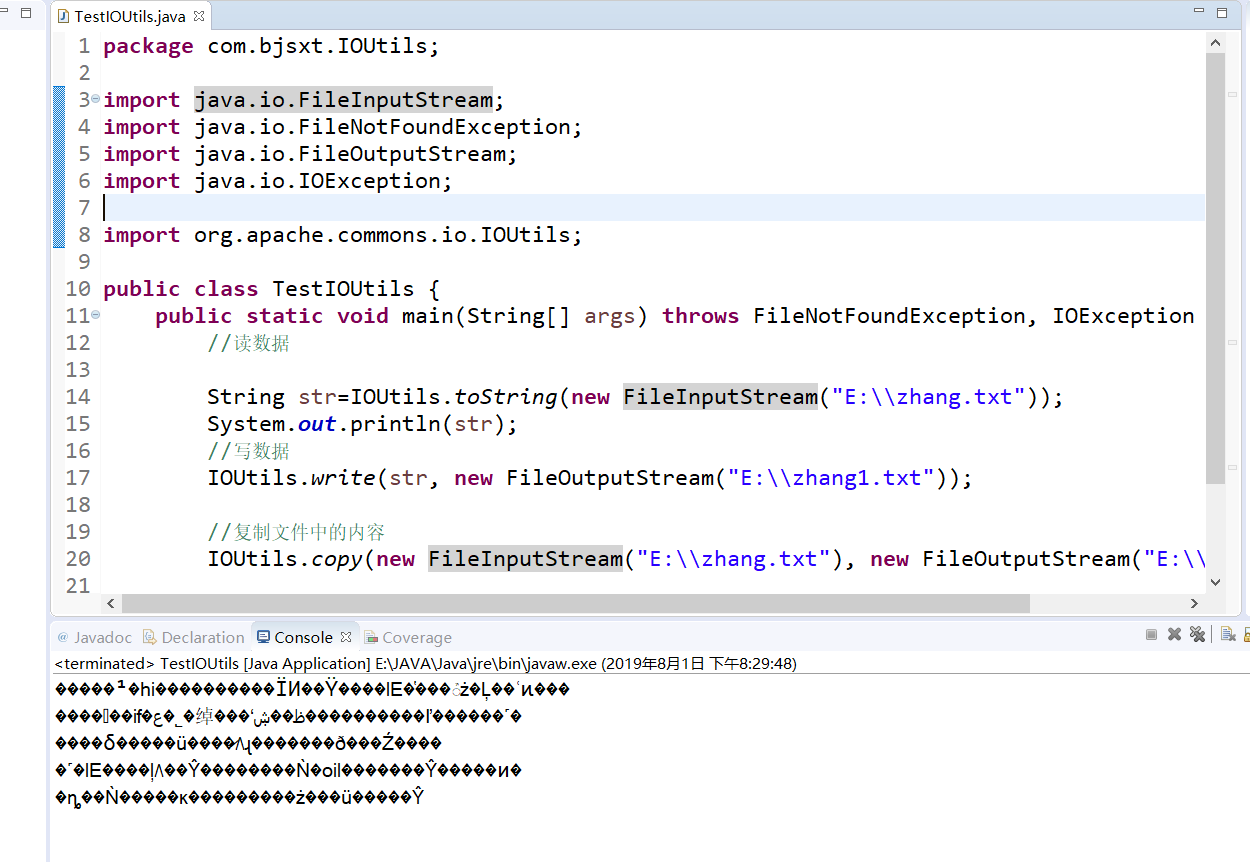This screenshot has width=1250, height=862.
Task: Open the Coverage view tab
Action: tap(408, 637)
